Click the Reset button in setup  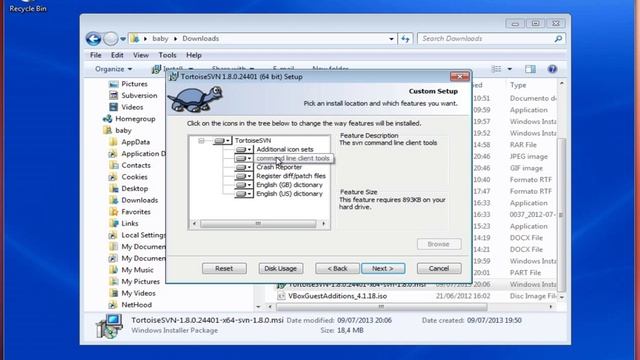(x=224, y=269)
